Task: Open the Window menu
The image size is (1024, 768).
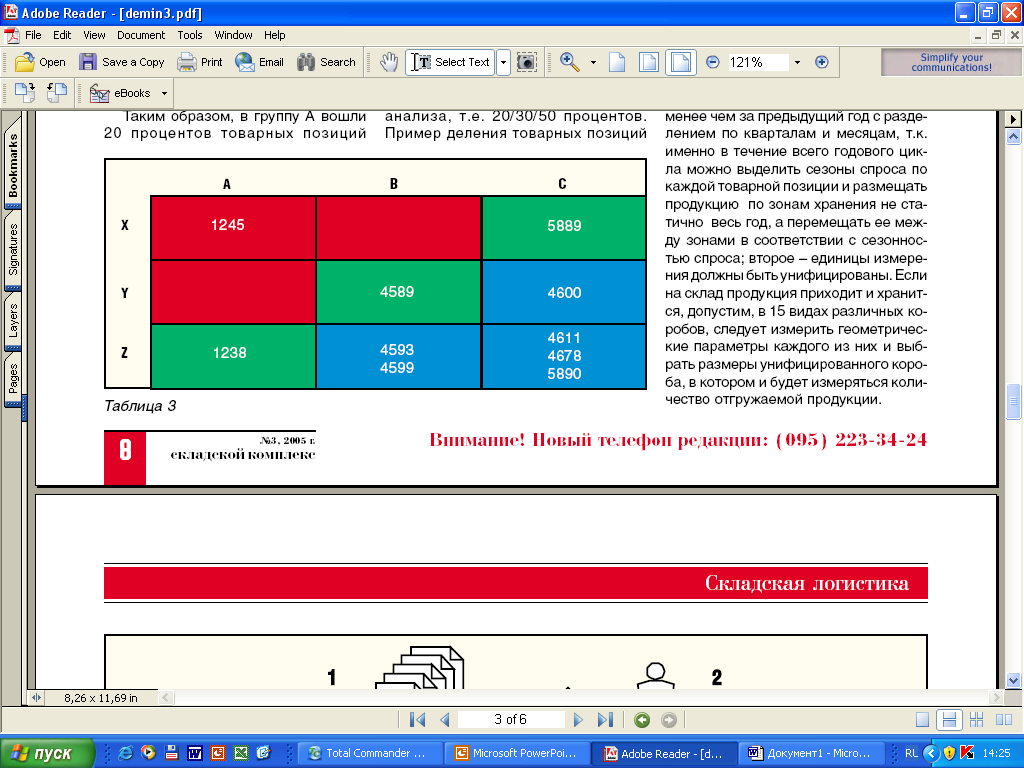Action: click(x=233, y=35)
